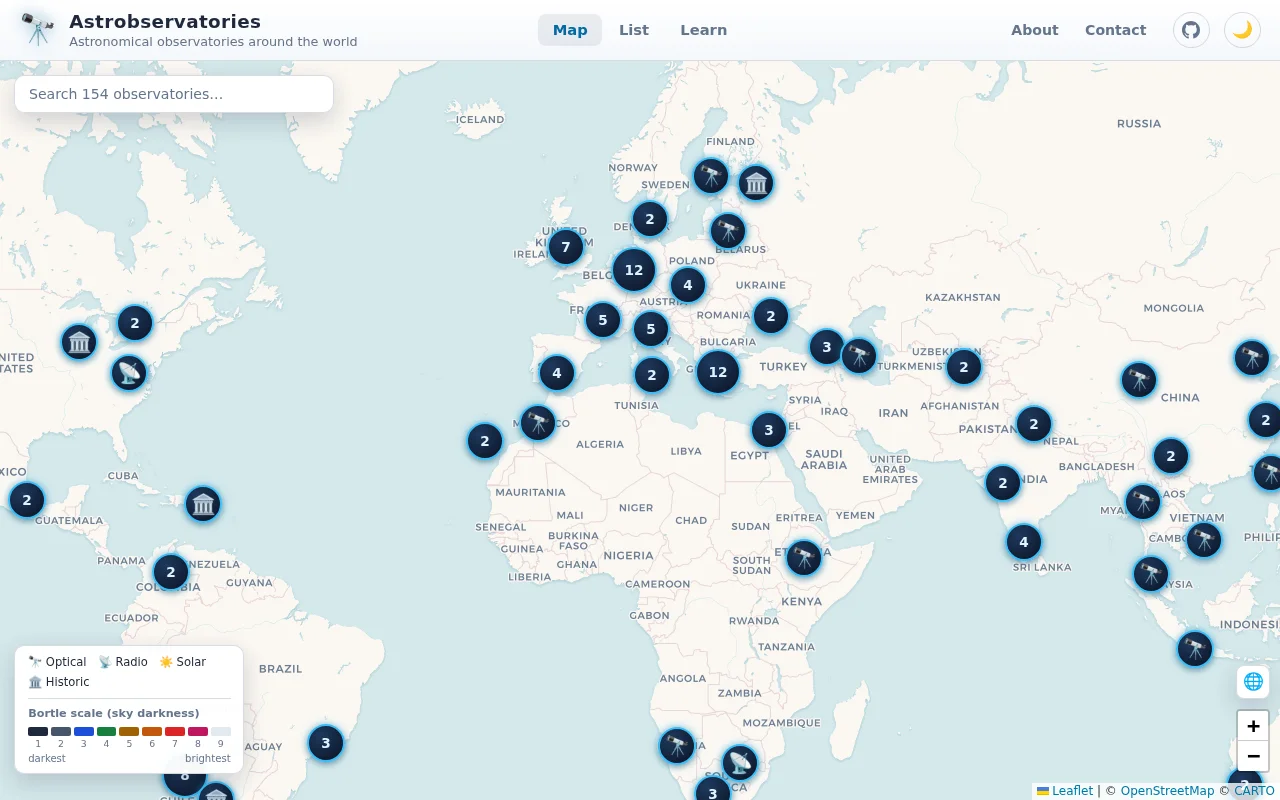Select the telescope marker in Ethiopia
The image size is (1280, 800).
pyautogui.click(x=804, y=557)
